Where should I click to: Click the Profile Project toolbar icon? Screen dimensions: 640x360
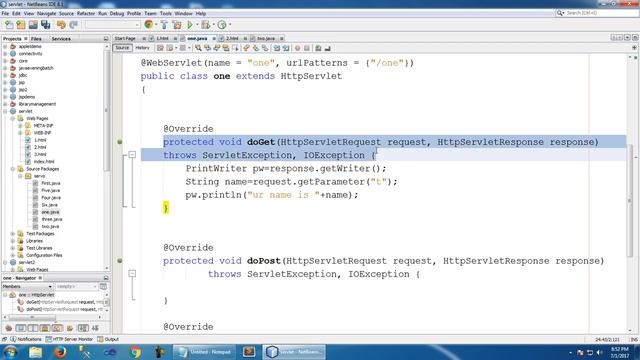pos(222,25)
